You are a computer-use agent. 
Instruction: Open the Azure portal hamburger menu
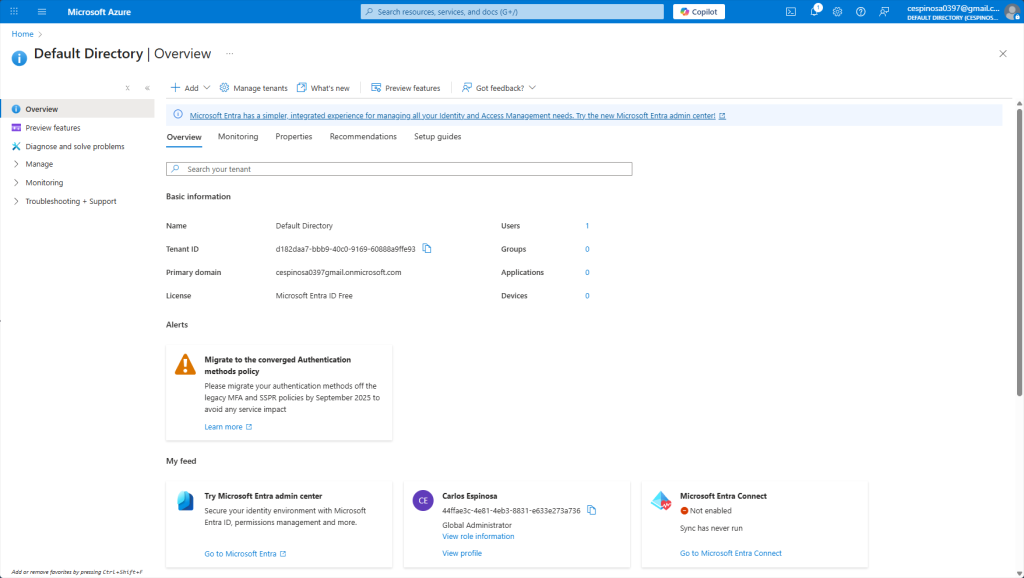point(41,11)
